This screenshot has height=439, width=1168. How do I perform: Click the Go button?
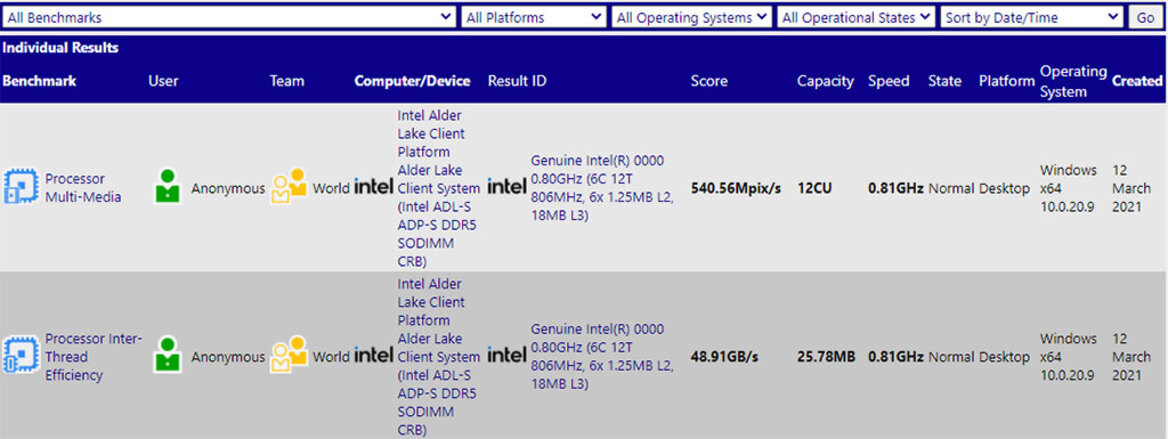(x=1146, y=18)
